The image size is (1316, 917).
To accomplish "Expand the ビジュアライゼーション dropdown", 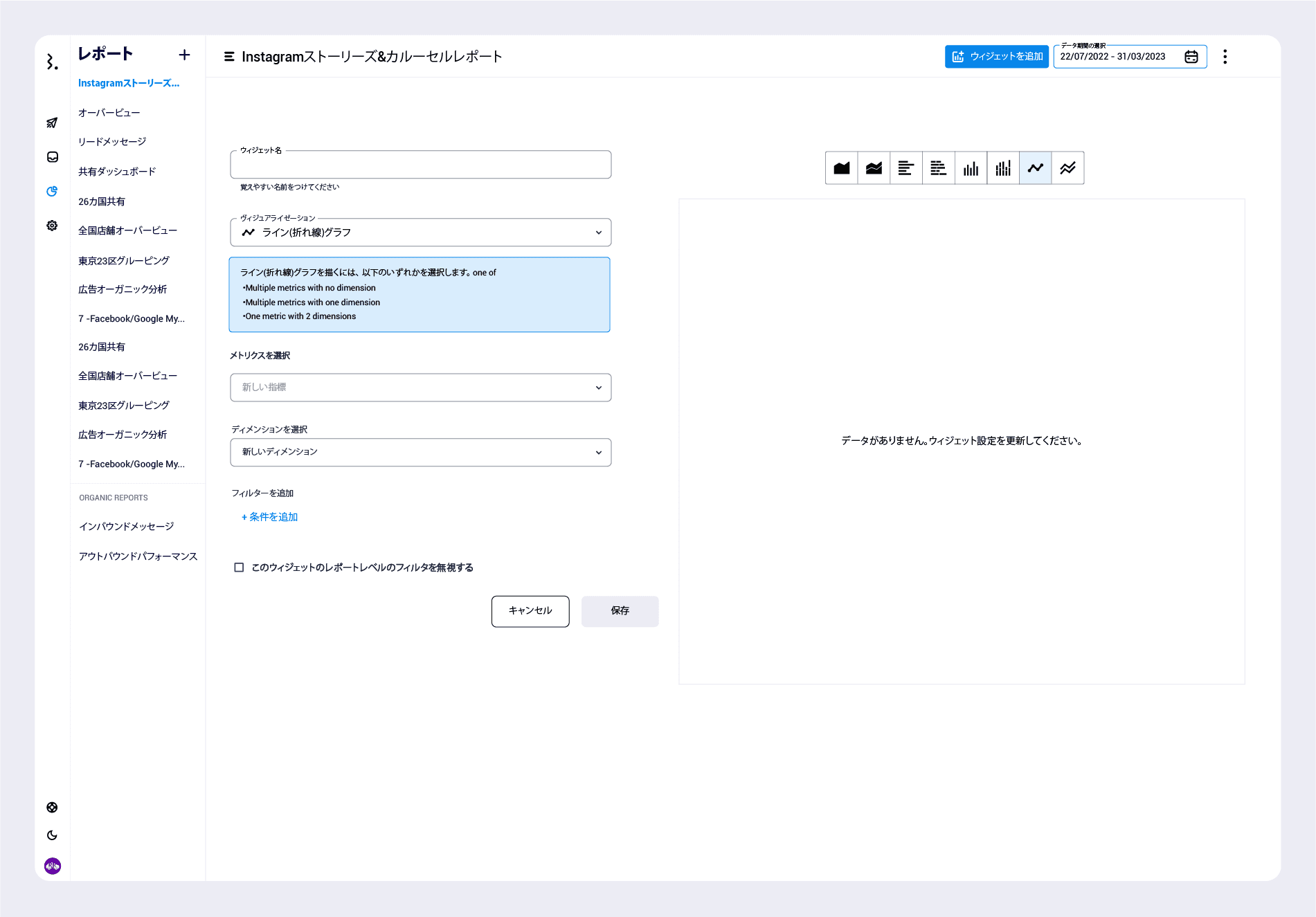I will point(420,233).
